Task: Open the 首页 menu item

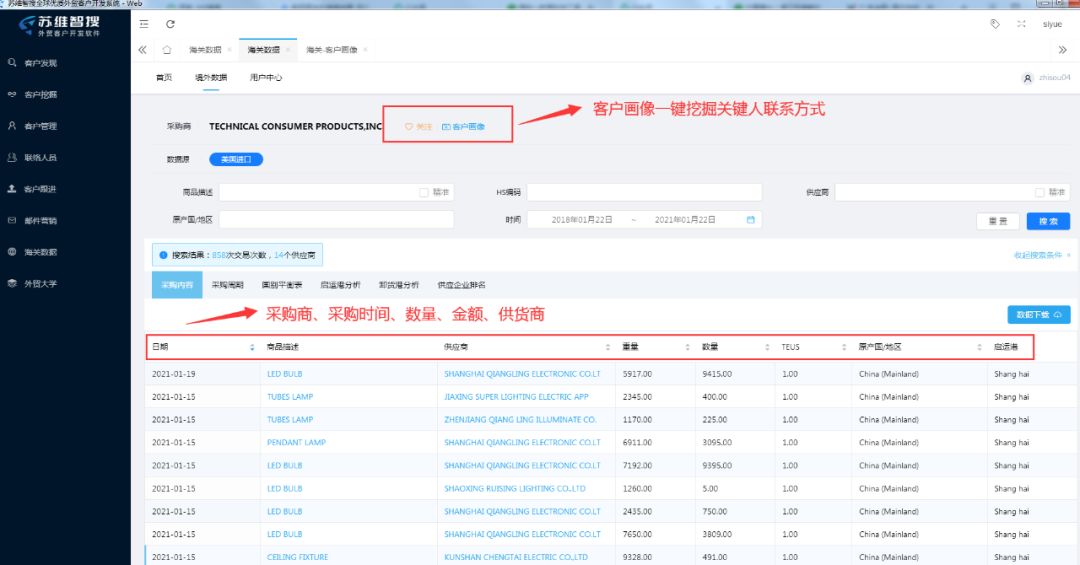Action: pos(164,77)
